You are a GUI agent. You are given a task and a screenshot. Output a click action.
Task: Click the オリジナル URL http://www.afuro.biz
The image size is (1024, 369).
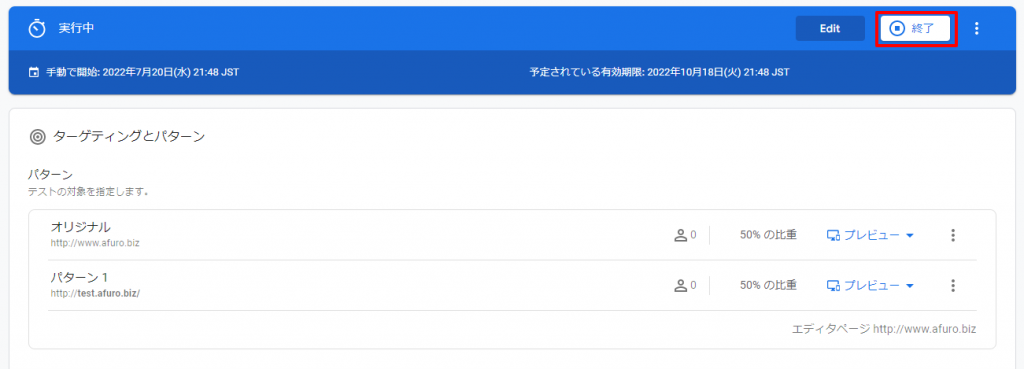pyautogui.click(x=95, y=243)
